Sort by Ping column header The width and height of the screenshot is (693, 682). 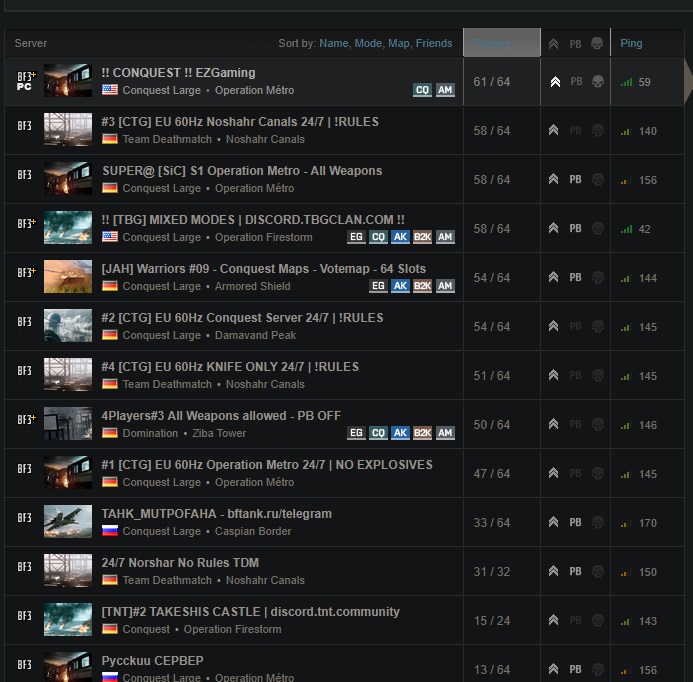point(631,43)
